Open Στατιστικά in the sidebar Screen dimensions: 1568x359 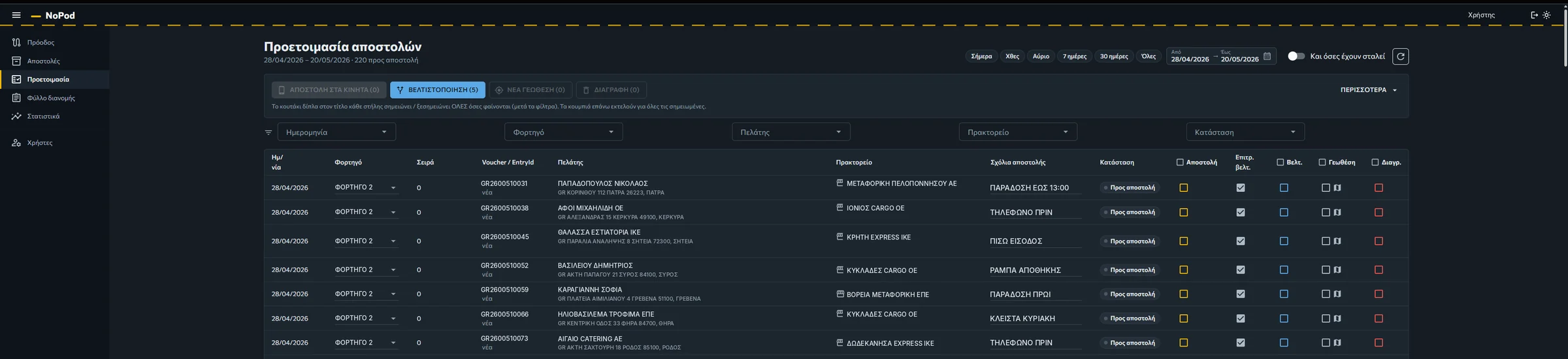[55, 116]
